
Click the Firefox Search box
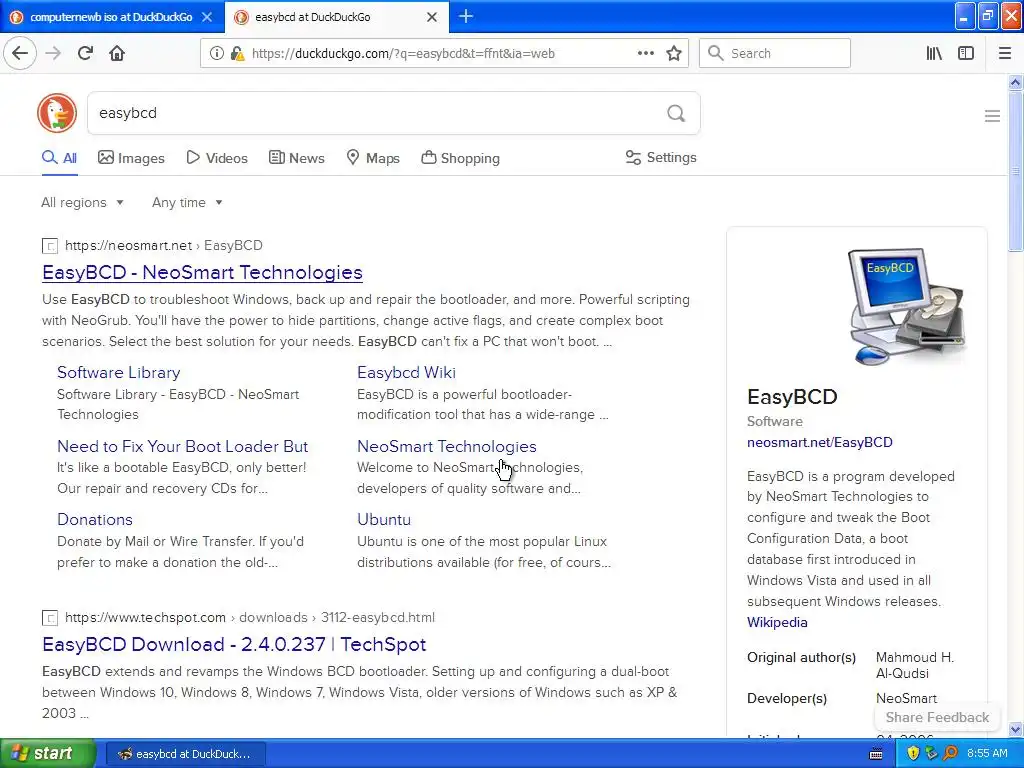775,54
